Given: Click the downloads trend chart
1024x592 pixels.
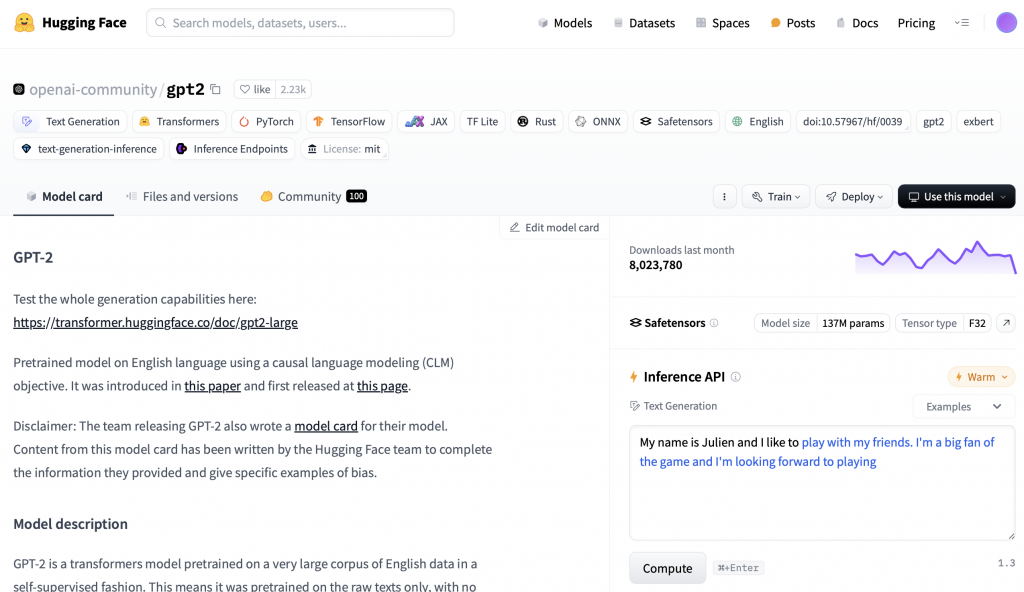Looking at the screenshot, I should point(936,257).
